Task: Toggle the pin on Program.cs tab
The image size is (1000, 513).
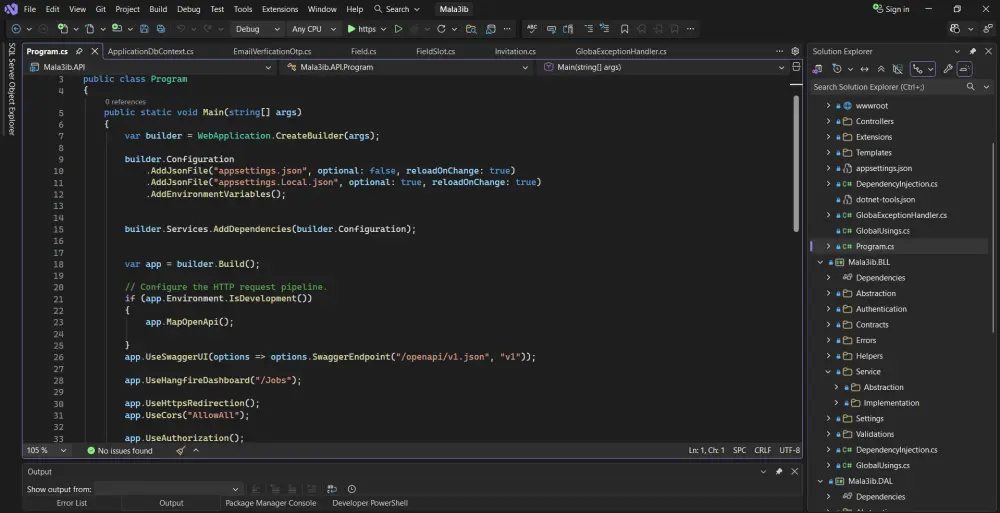Action: (x=79, y=51)
